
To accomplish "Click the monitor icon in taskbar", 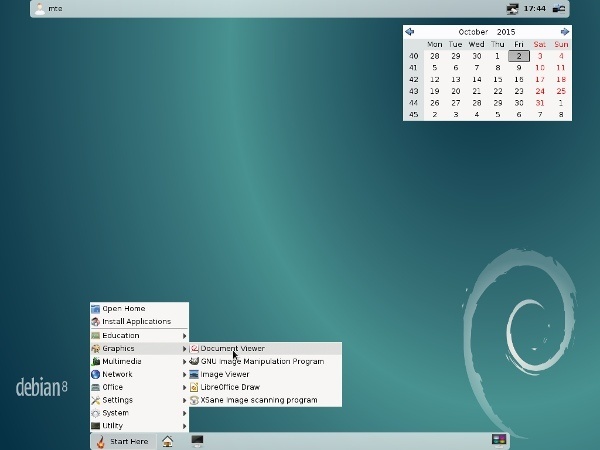I will [x=197, y=441].
